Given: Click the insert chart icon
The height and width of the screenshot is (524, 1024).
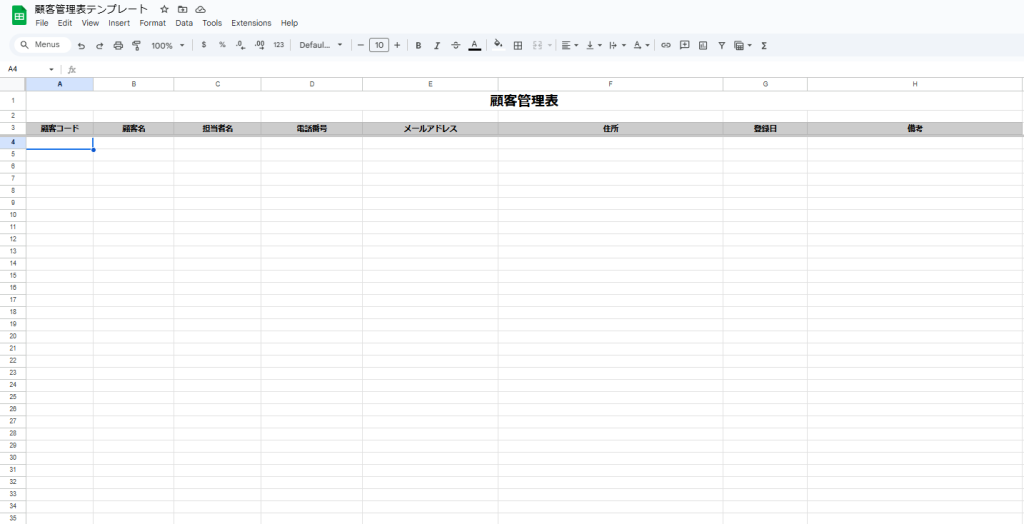Looking at the screenshot, I should 703,45.
